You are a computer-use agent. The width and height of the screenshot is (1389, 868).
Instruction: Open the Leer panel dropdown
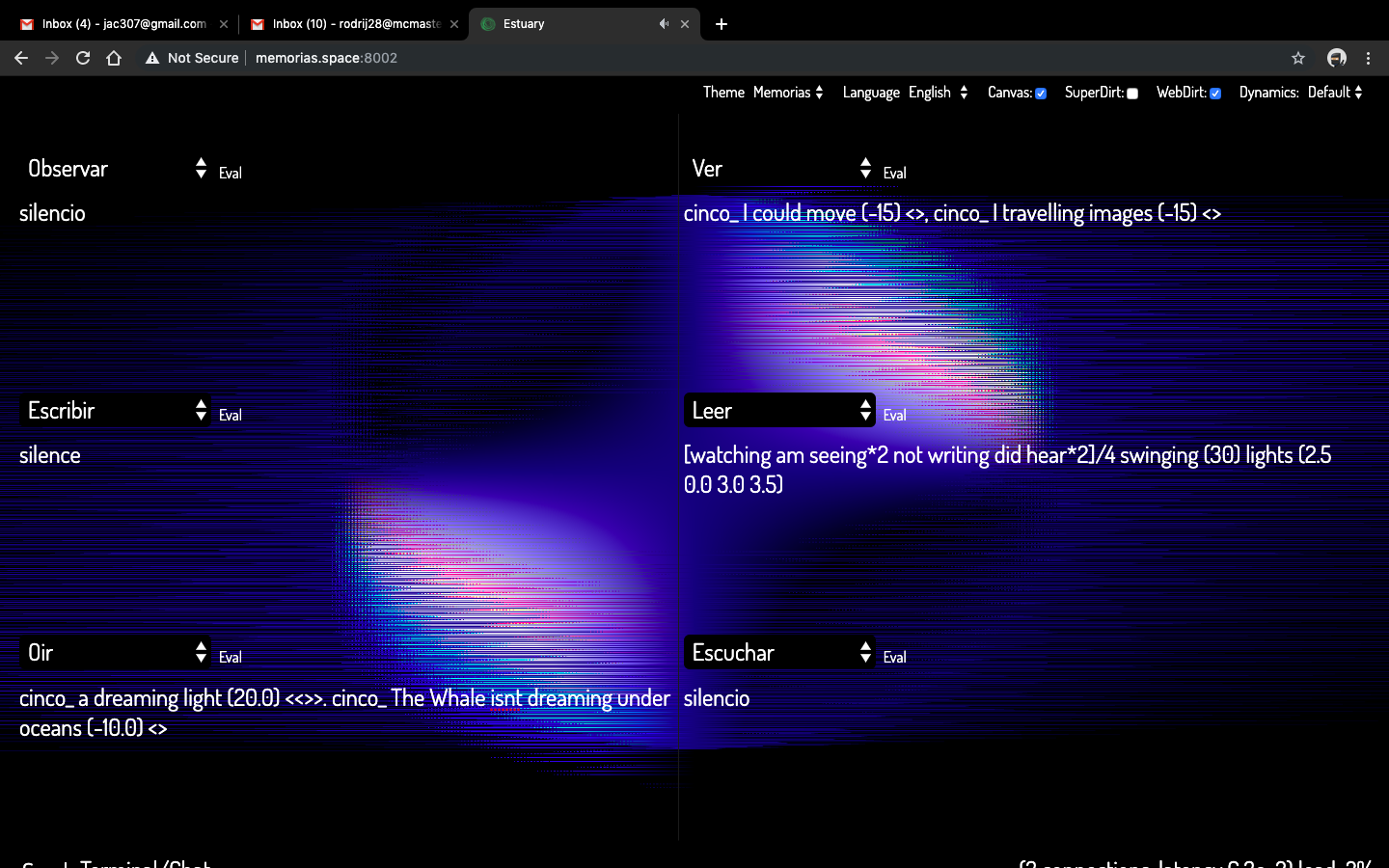click(779, 411)
